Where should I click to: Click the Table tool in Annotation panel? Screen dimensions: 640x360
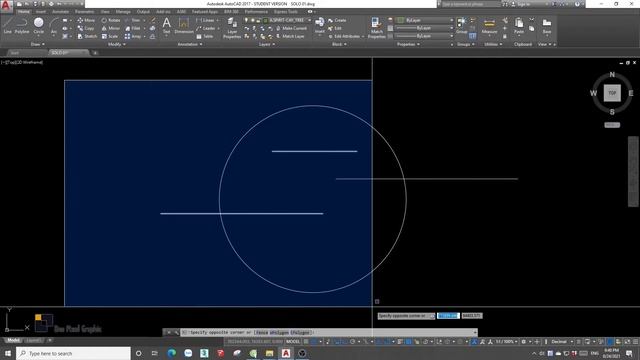point(204,36)
